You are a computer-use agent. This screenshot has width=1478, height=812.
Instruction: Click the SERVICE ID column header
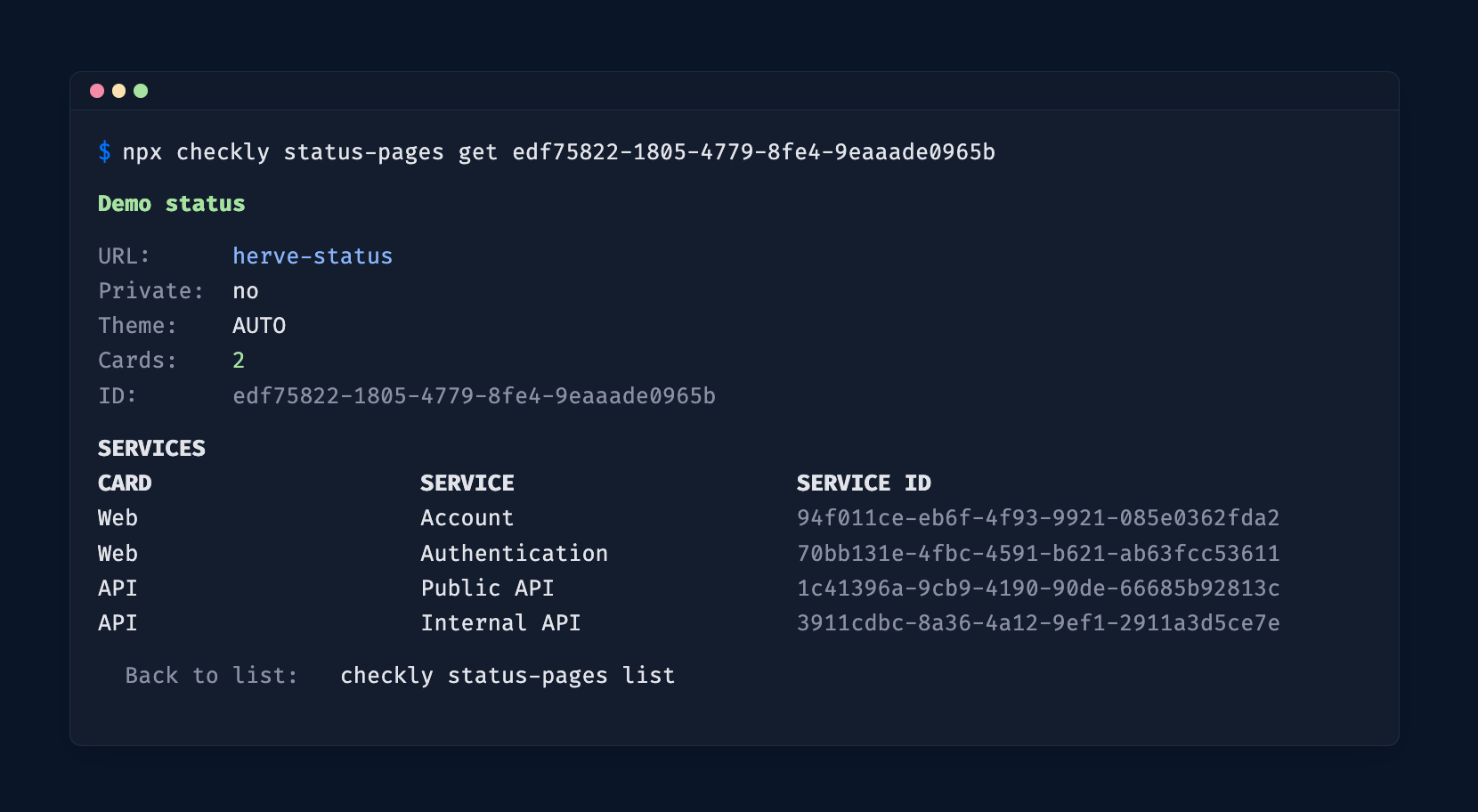tap(864, 483)
